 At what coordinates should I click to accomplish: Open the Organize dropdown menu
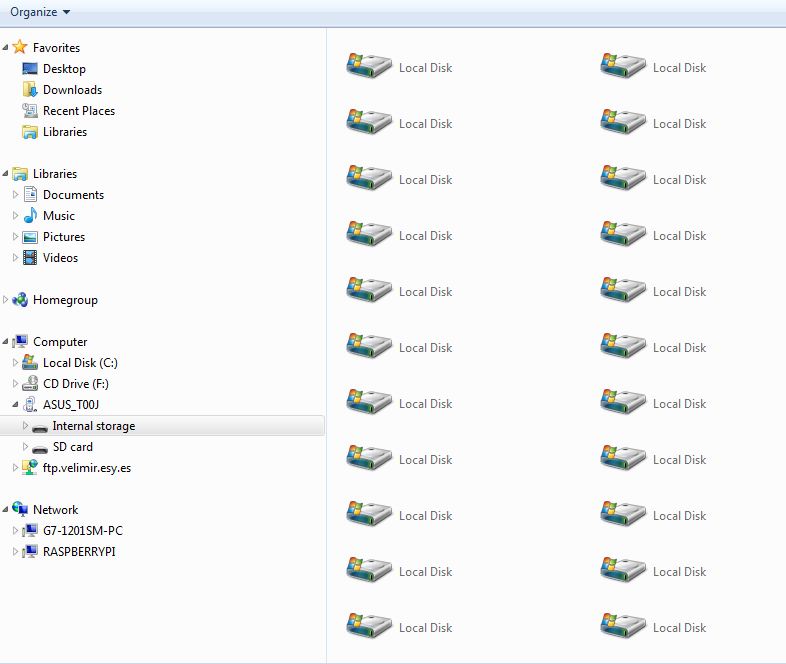(x=40, y=12)
